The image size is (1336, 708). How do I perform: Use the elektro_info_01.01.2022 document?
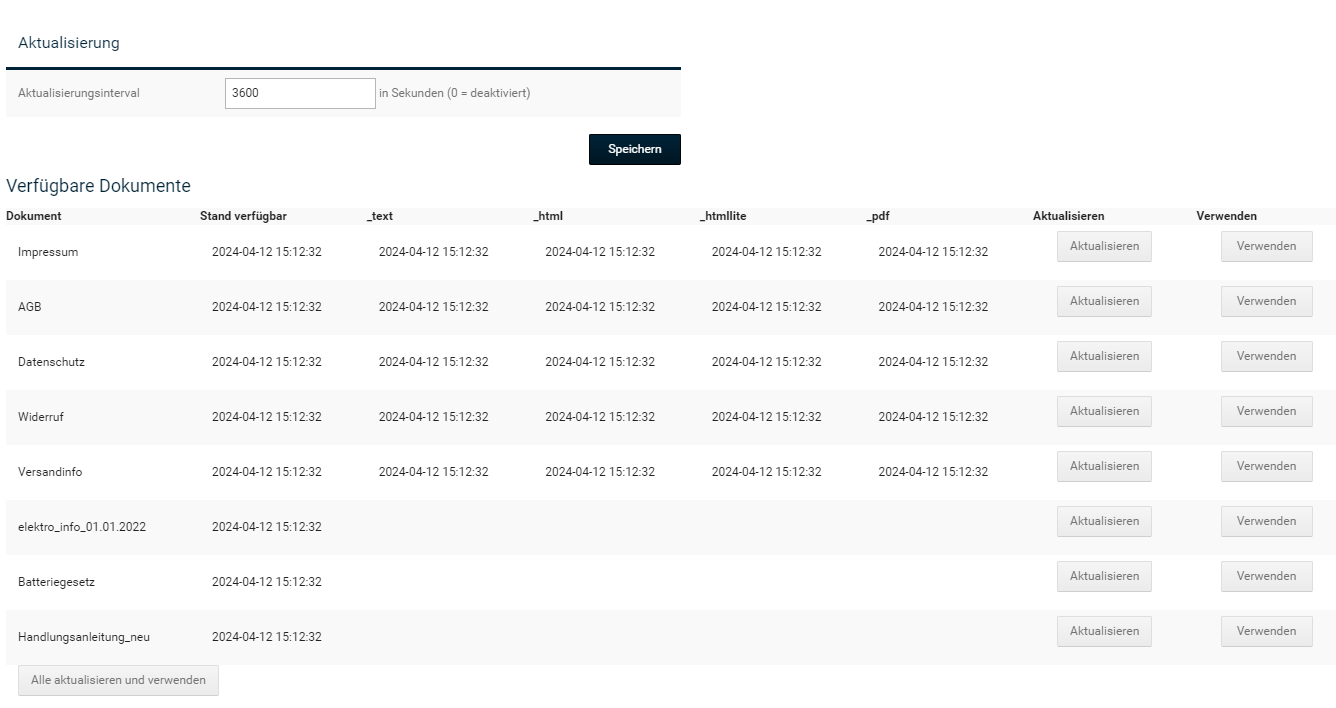1266,521
